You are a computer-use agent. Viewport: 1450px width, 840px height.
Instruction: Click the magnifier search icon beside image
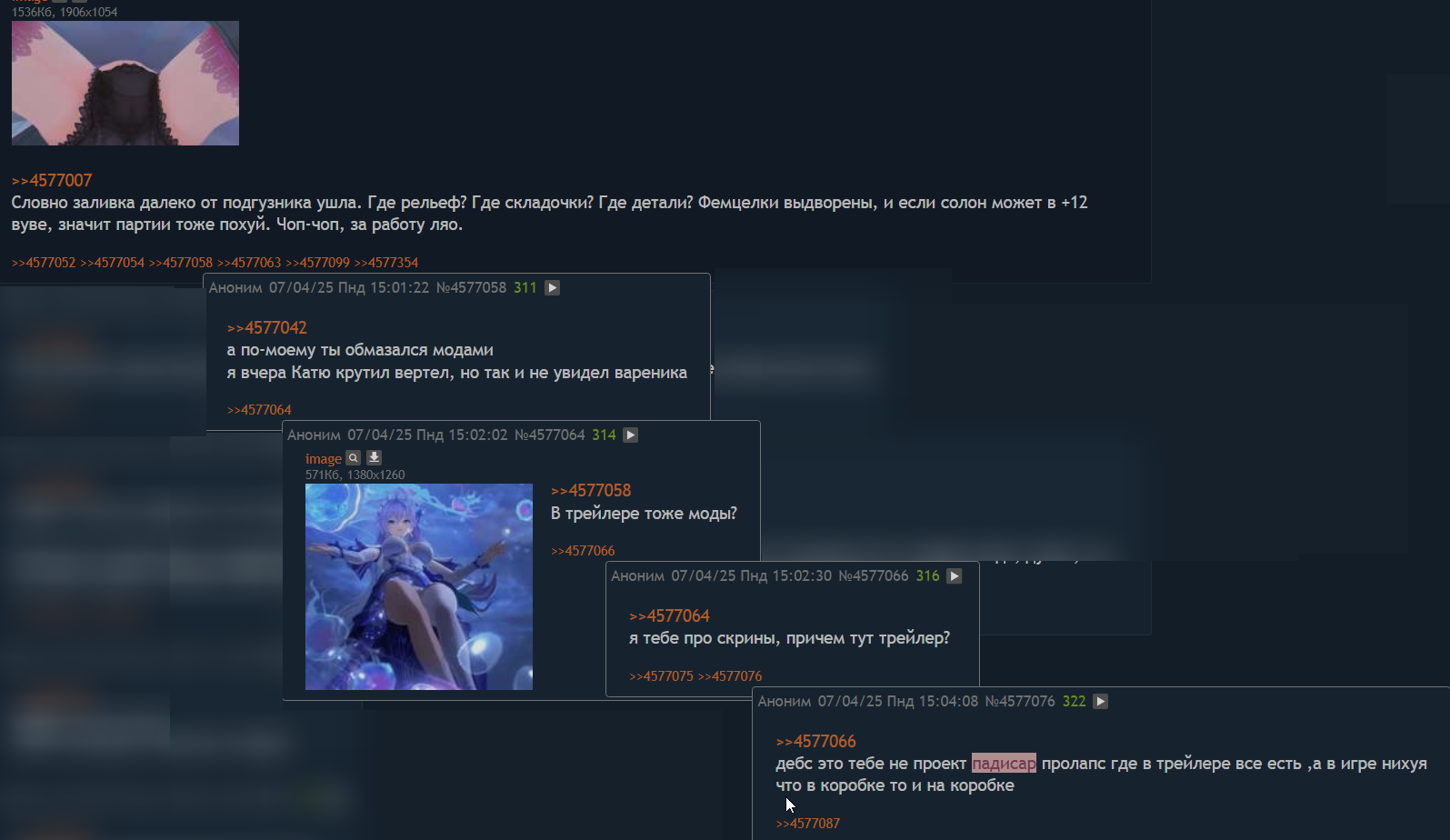[354, 458]
